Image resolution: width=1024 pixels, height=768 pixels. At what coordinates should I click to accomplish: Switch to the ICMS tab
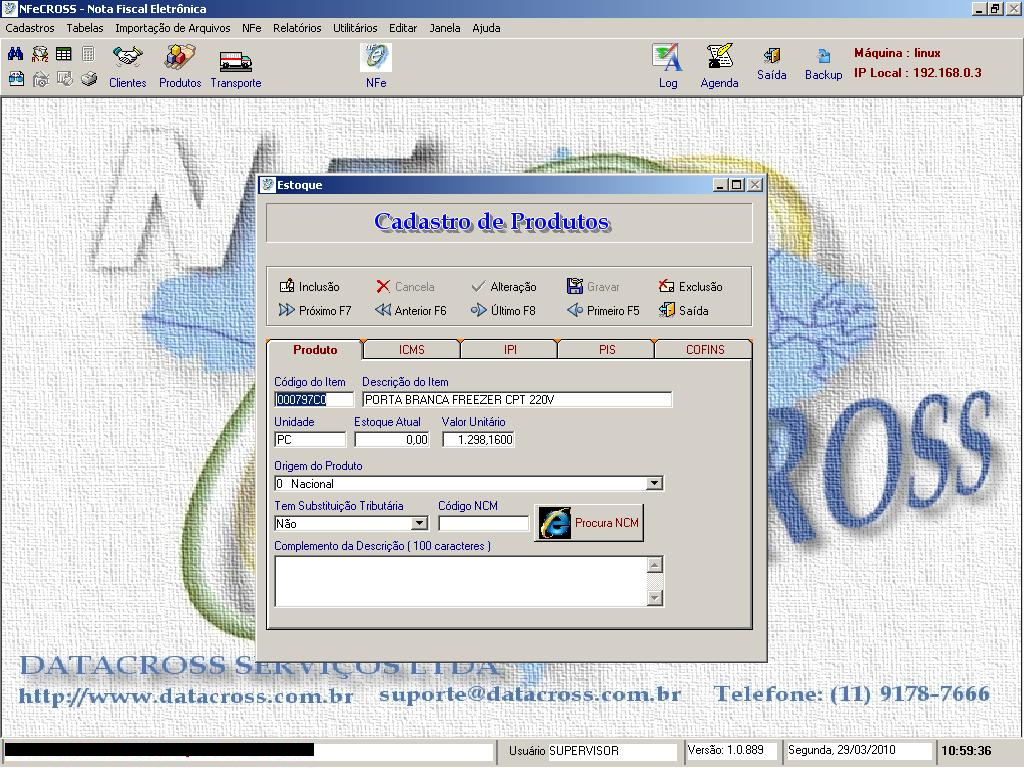coord(411,349)
